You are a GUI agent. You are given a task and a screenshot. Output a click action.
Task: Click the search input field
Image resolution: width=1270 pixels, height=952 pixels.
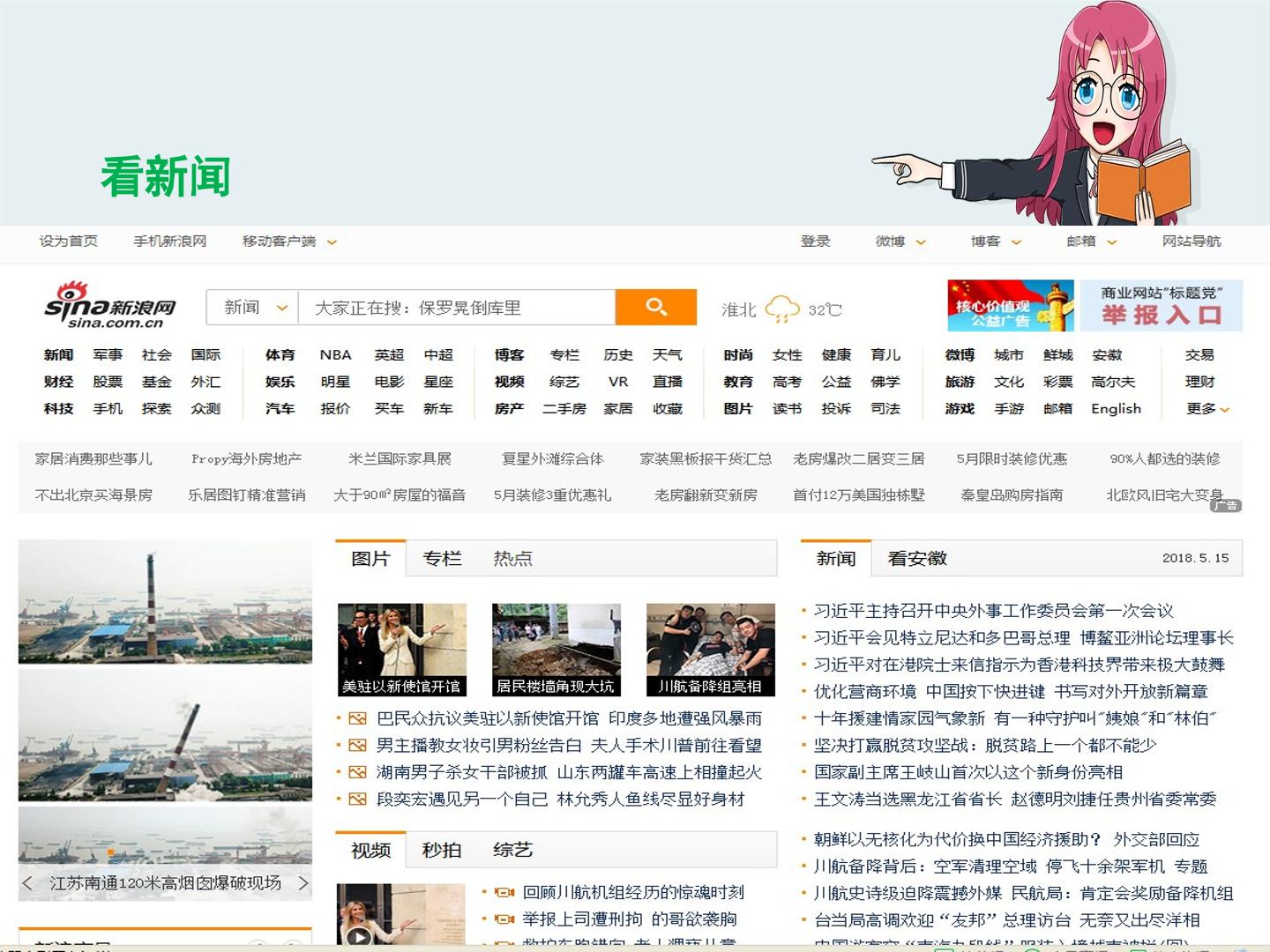457,307
